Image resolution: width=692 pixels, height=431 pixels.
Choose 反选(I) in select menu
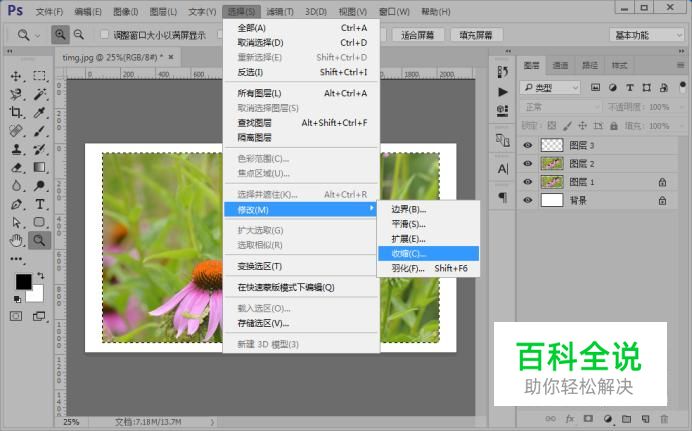(x=301, y=72)
